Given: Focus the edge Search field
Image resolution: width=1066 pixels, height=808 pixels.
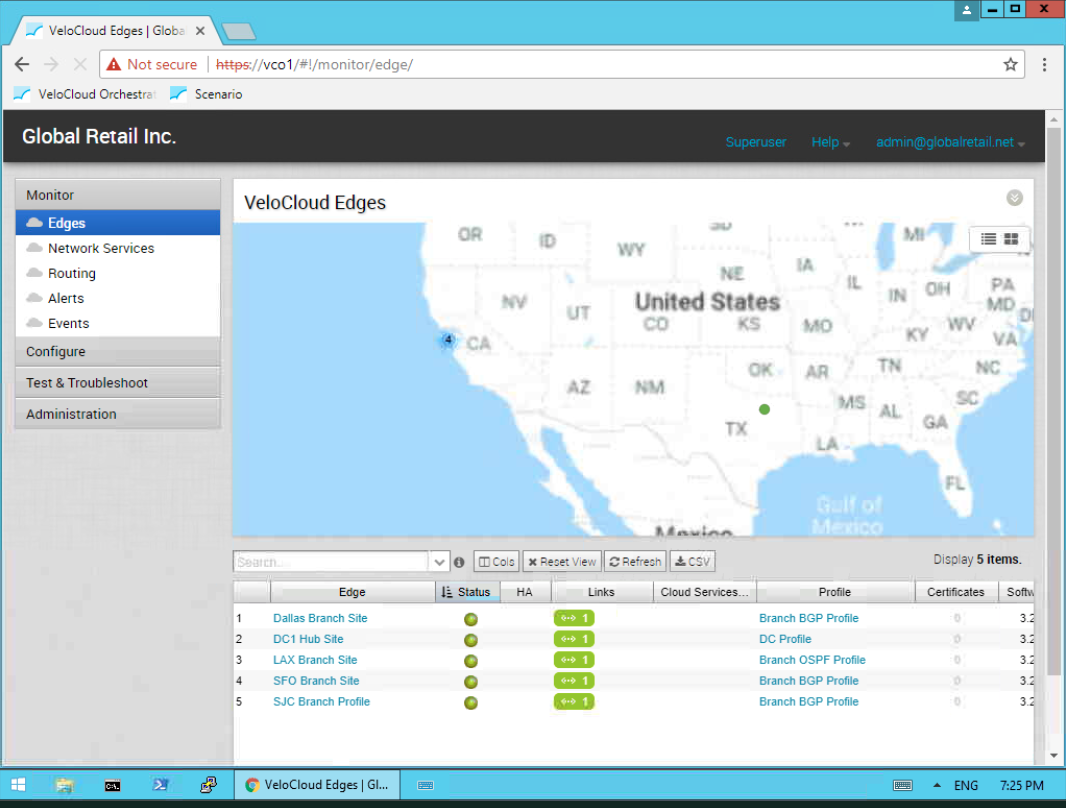Looking at the screenshot, I should coord(331,562).
